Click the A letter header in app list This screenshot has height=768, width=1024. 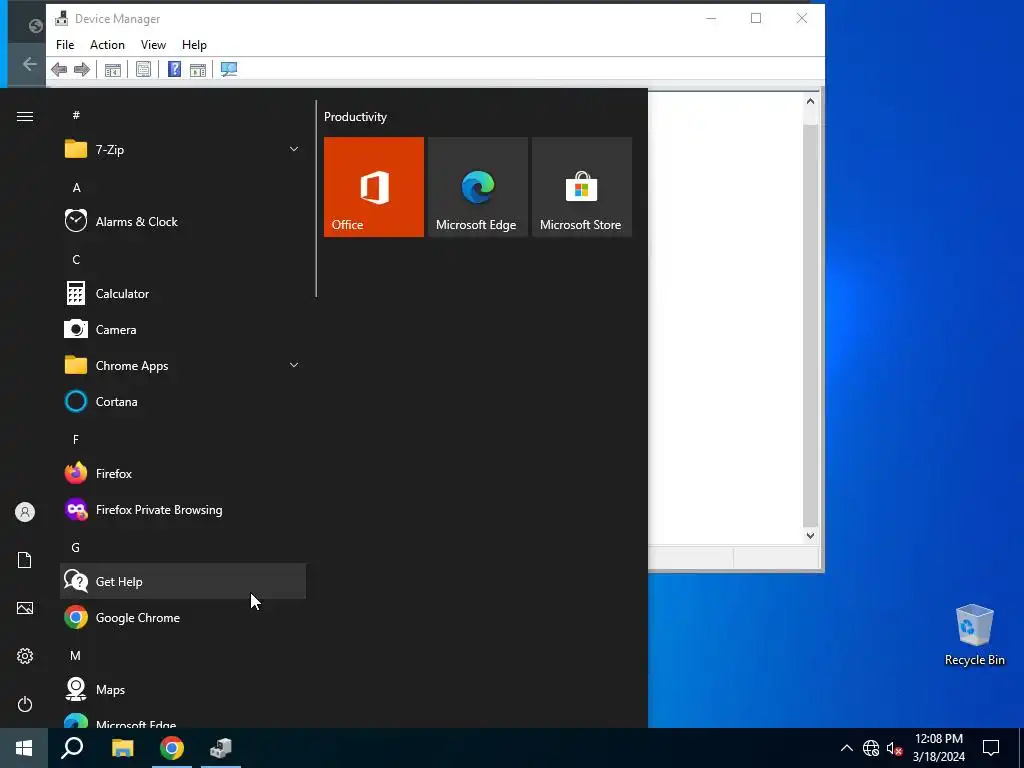coord(76,187)
